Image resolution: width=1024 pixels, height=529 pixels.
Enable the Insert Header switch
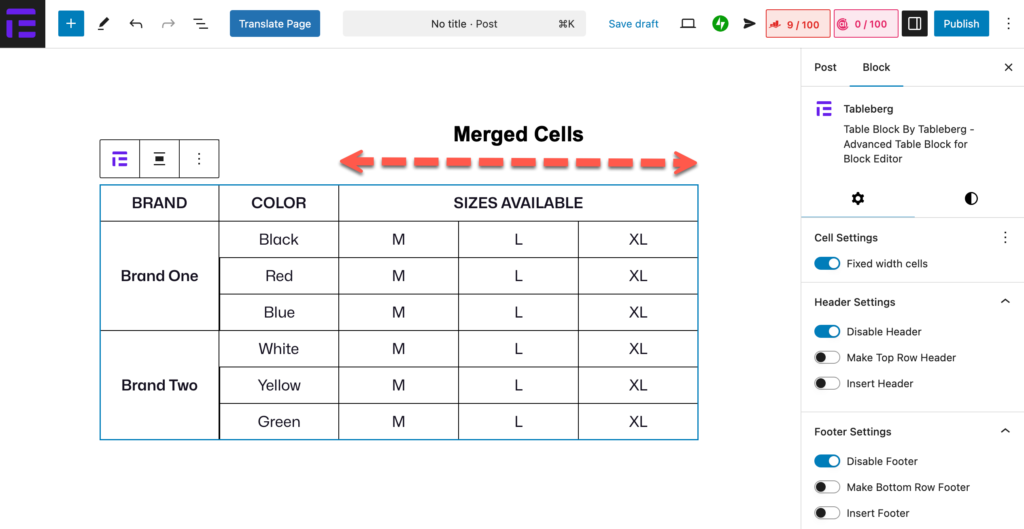(827, 383)
